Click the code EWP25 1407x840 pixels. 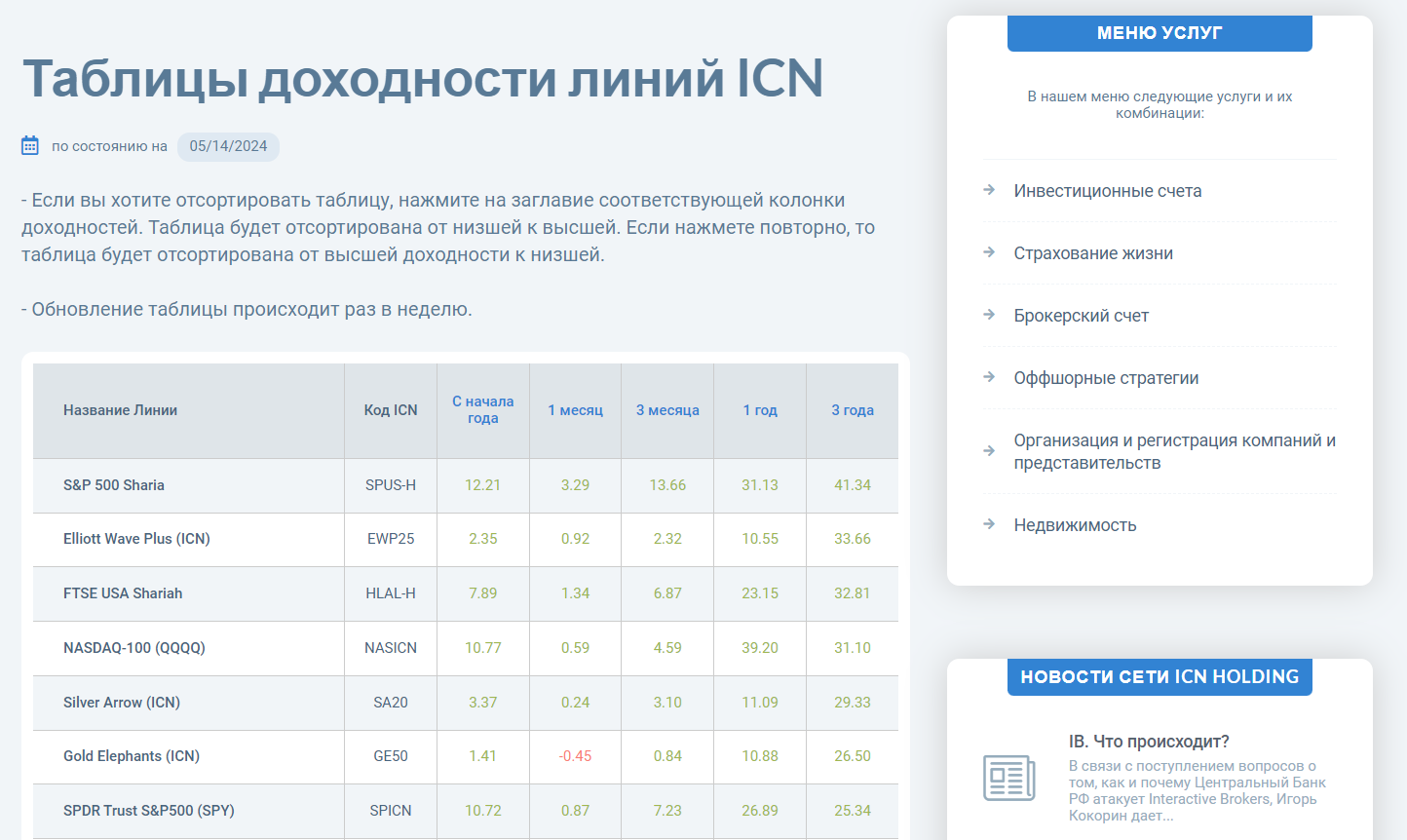tap(391, 539)
